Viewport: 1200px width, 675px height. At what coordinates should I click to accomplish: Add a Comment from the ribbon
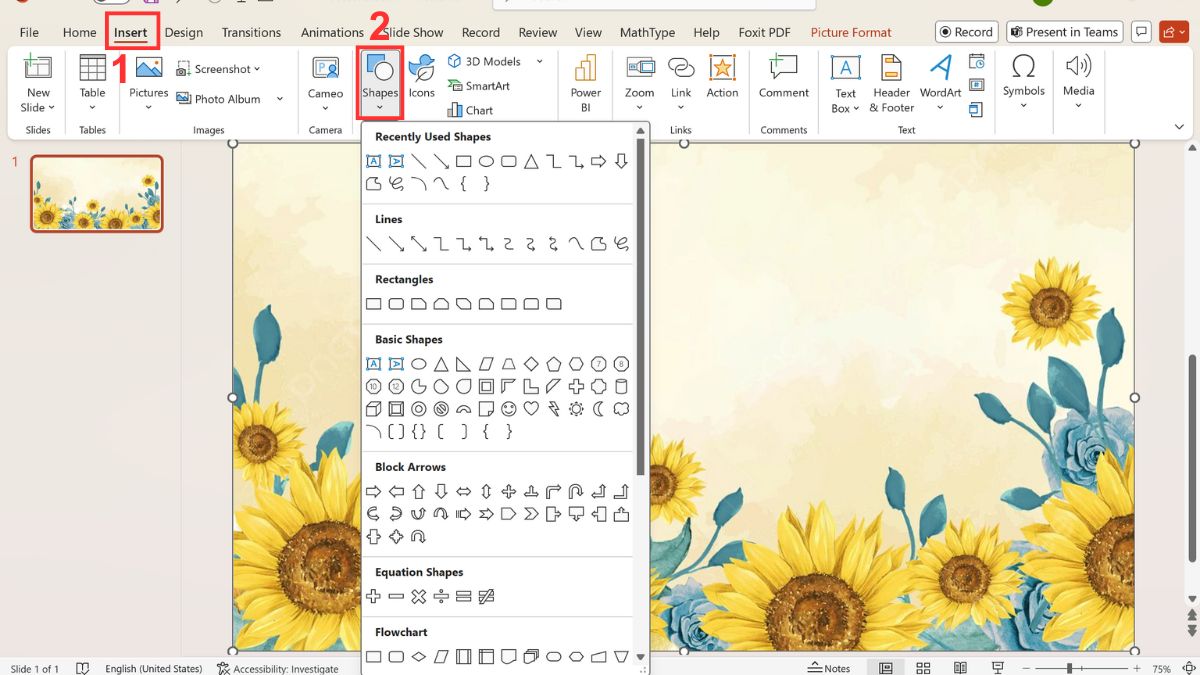[x=783, y=77]
